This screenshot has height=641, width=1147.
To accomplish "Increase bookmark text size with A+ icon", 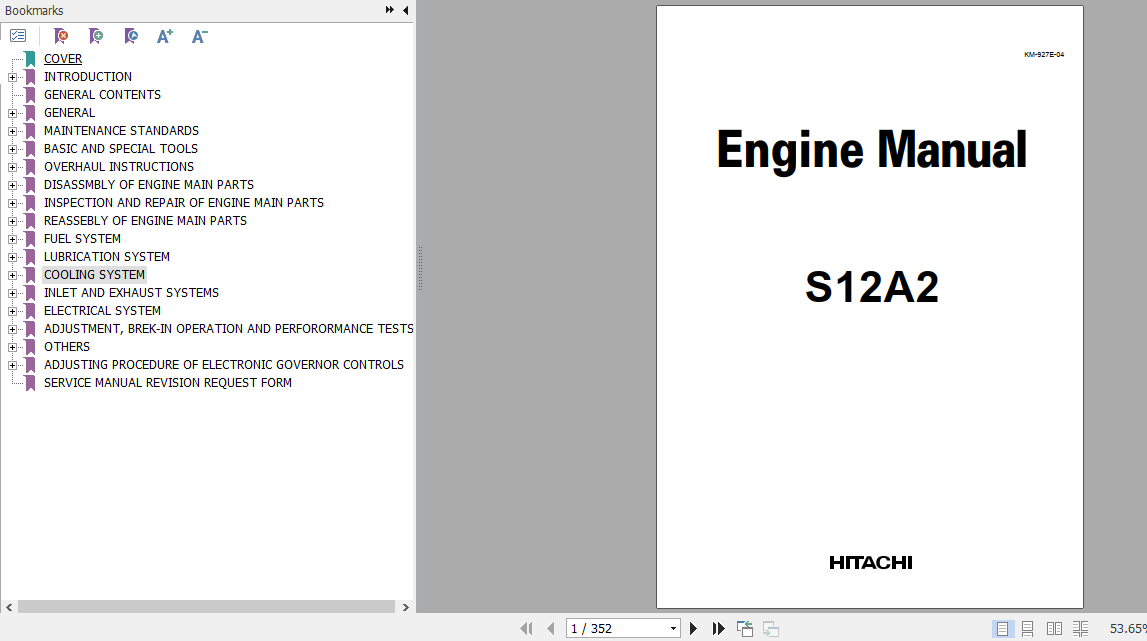I will click(164, 36).
